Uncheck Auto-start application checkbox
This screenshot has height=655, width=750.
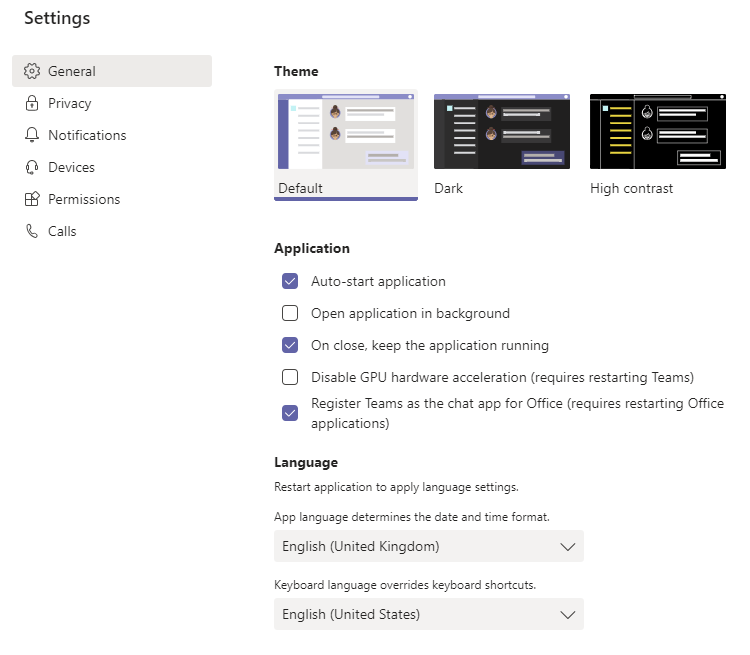click(x=290, y=281)
